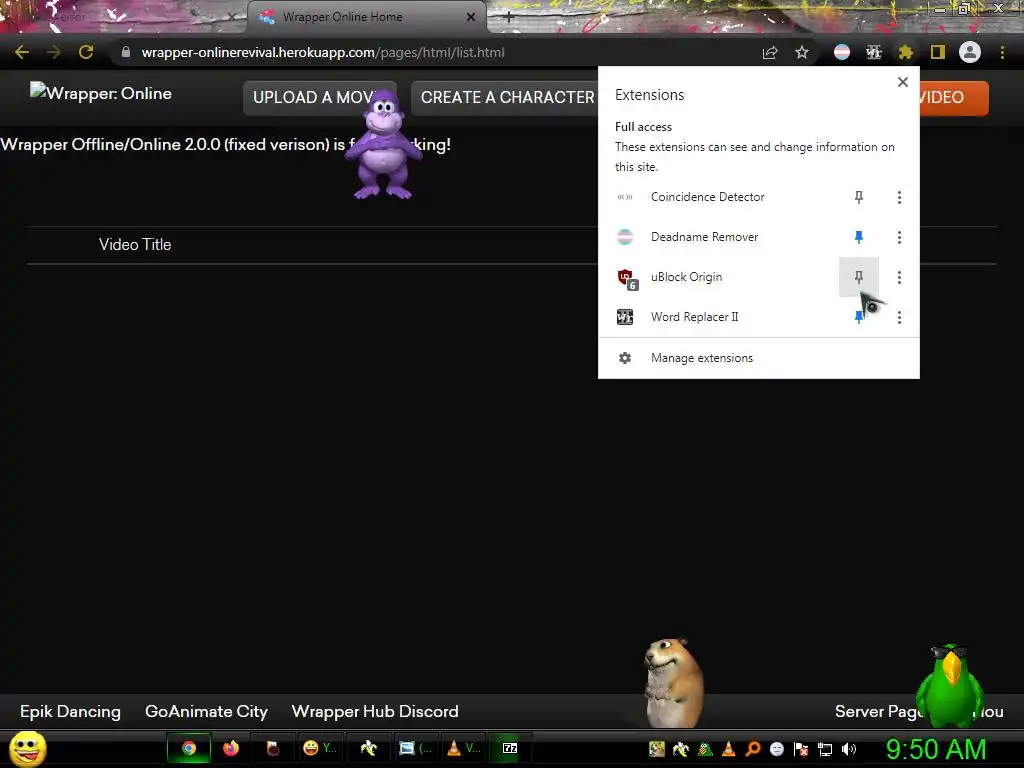This screenshot has width=1024, height=768.
Task: Click the Manage extensions gear icon
Action: click(625, 358)
